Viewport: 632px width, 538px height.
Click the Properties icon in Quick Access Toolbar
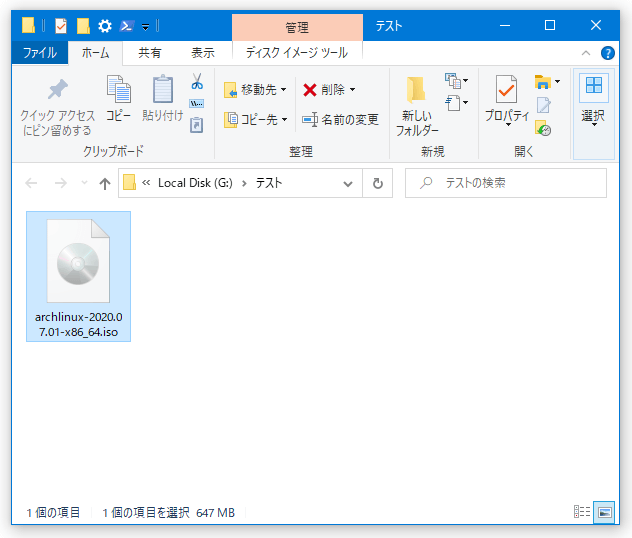[61, 26]
